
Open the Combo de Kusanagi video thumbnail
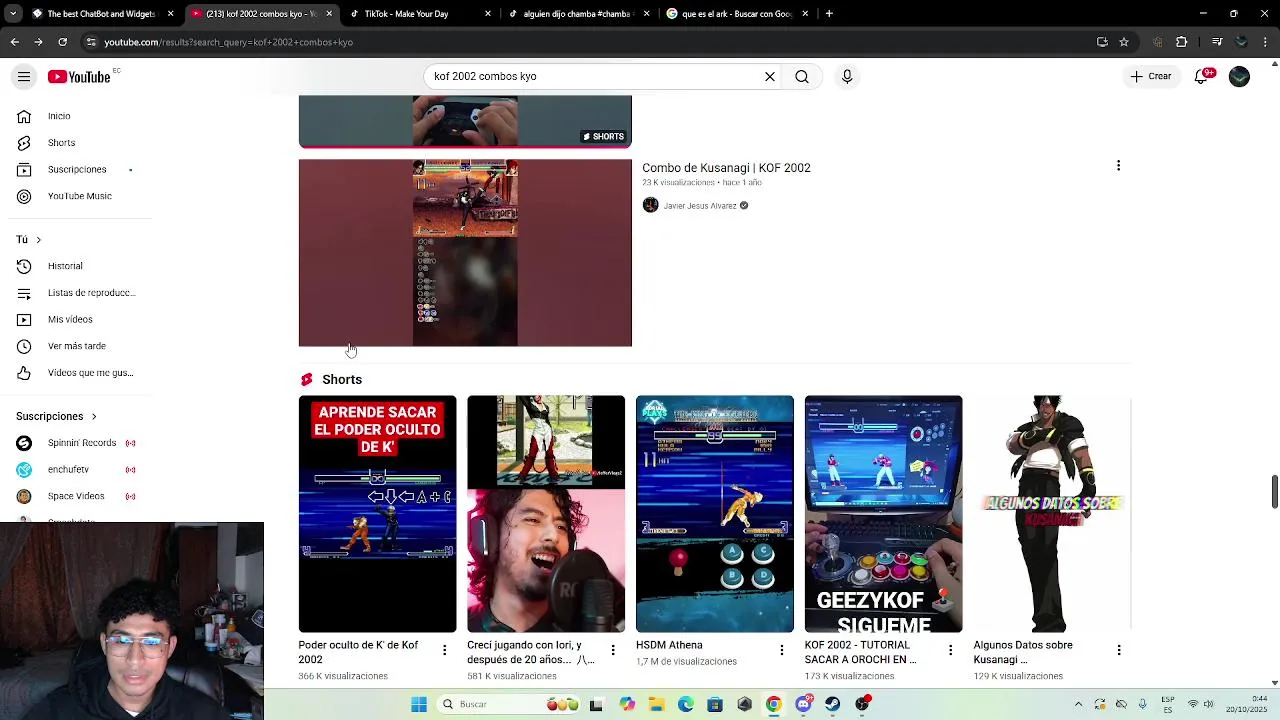click(x=465, y=253)
